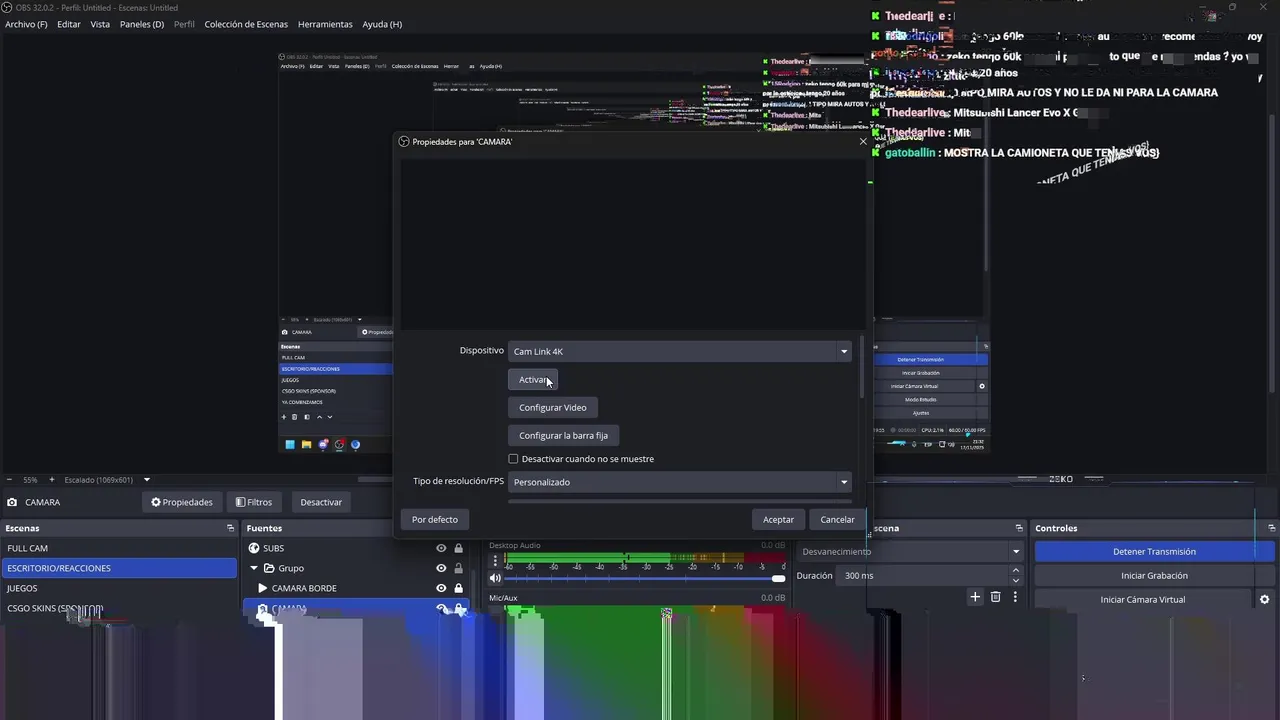Open the Paneles (D) menu

(x=142, y=24)
